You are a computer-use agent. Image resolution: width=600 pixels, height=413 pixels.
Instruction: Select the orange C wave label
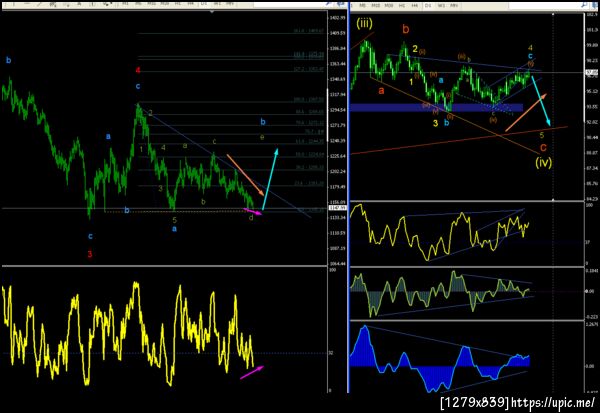click(x=543, y=148)
